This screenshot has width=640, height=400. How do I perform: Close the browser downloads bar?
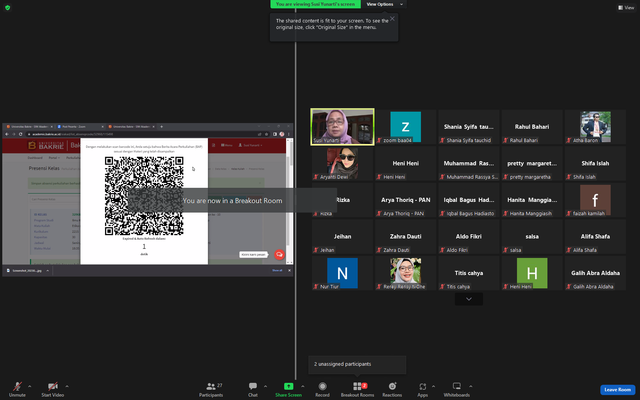[x=289, y=270]
